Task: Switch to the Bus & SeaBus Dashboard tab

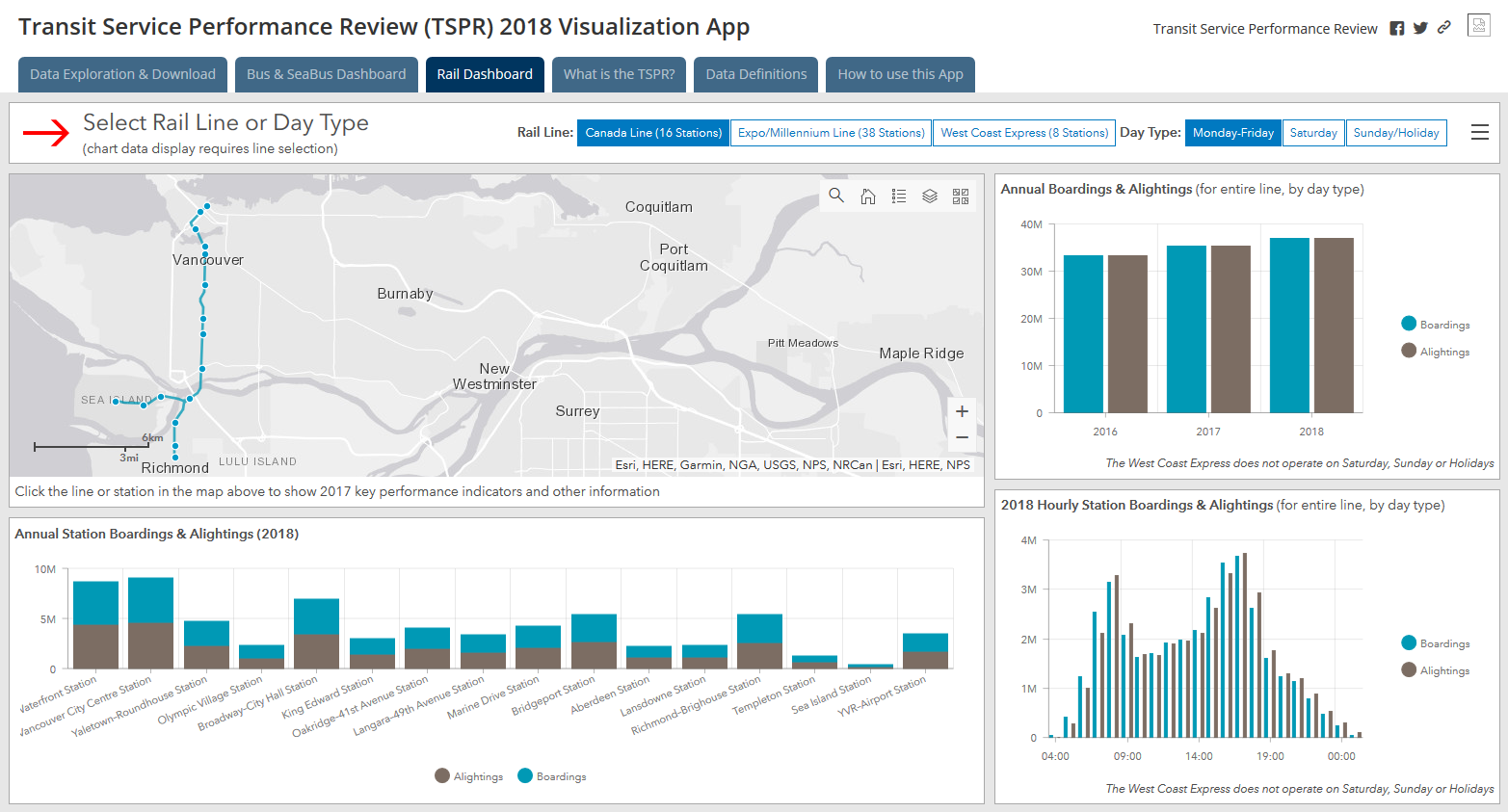Action: [326, 74]
